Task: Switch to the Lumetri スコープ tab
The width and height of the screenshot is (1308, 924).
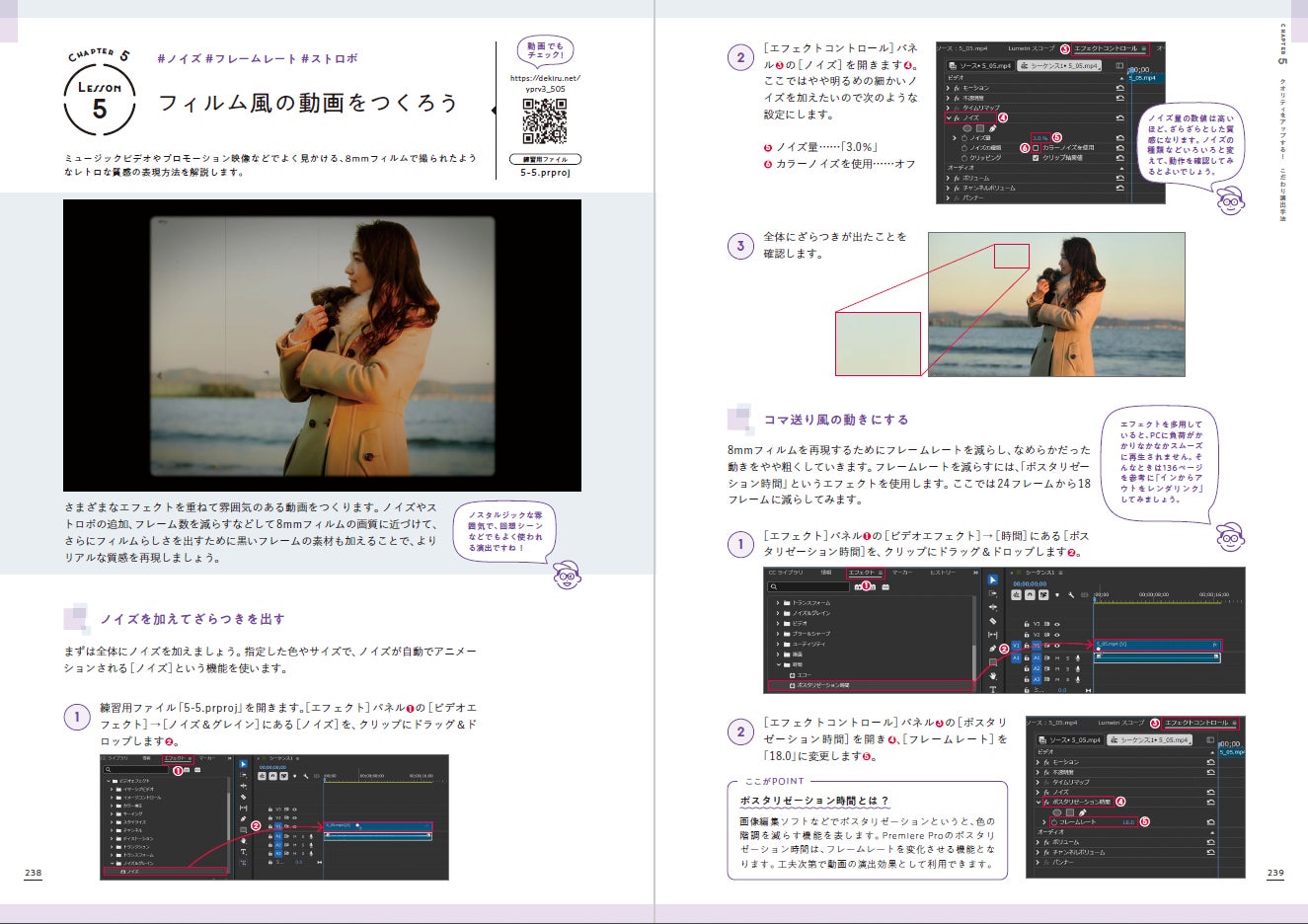Action: (x=1032, y=48)
